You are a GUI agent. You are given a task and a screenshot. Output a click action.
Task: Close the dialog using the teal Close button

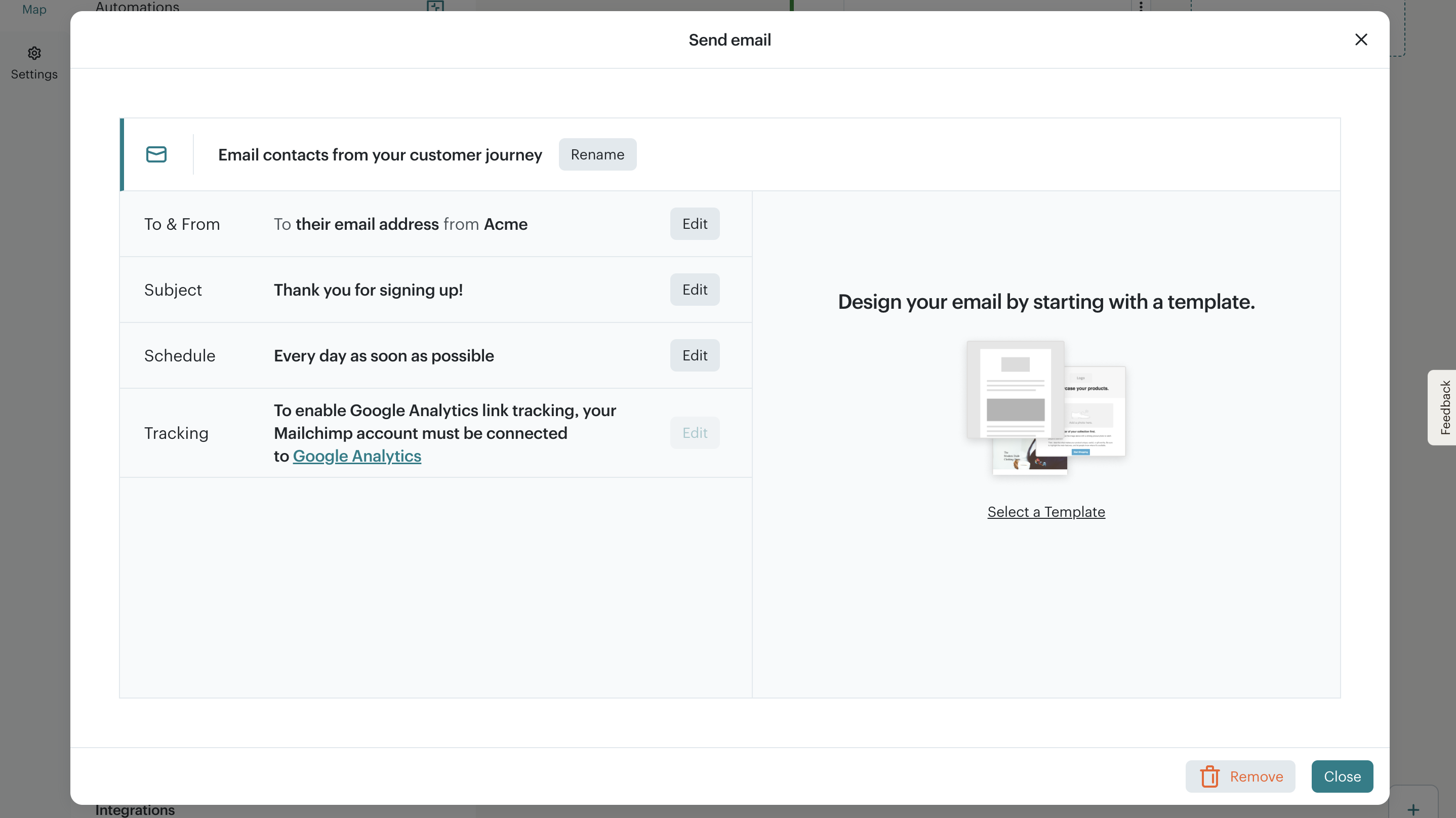point(1342,776)
